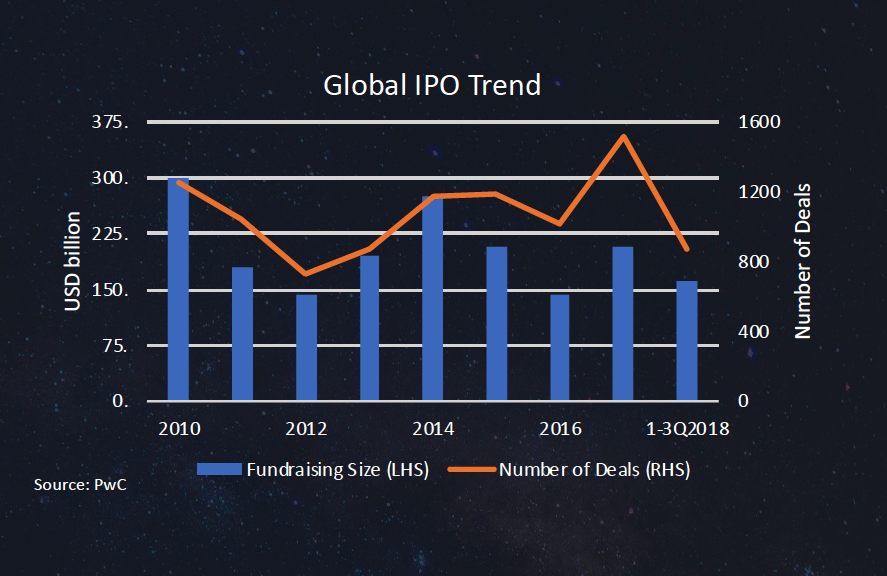
Task: Click the 1600 label on right axis
Action: pyautogui.click(x=759, y=123)
